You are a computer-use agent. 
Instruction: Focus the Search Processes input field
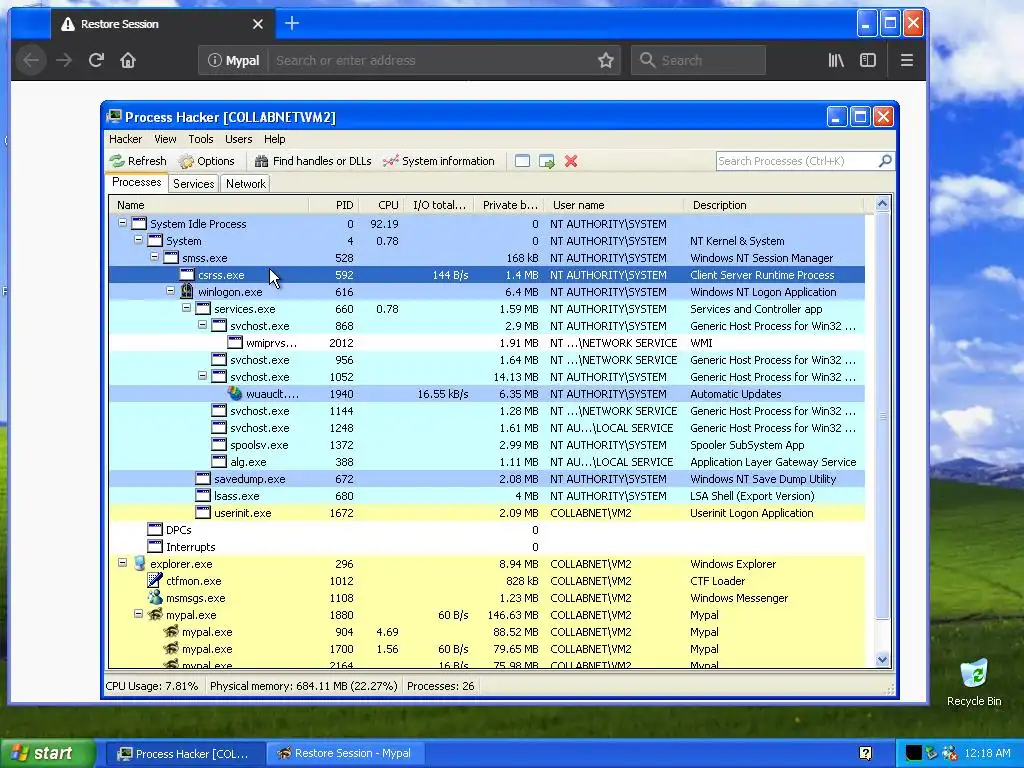797,161
